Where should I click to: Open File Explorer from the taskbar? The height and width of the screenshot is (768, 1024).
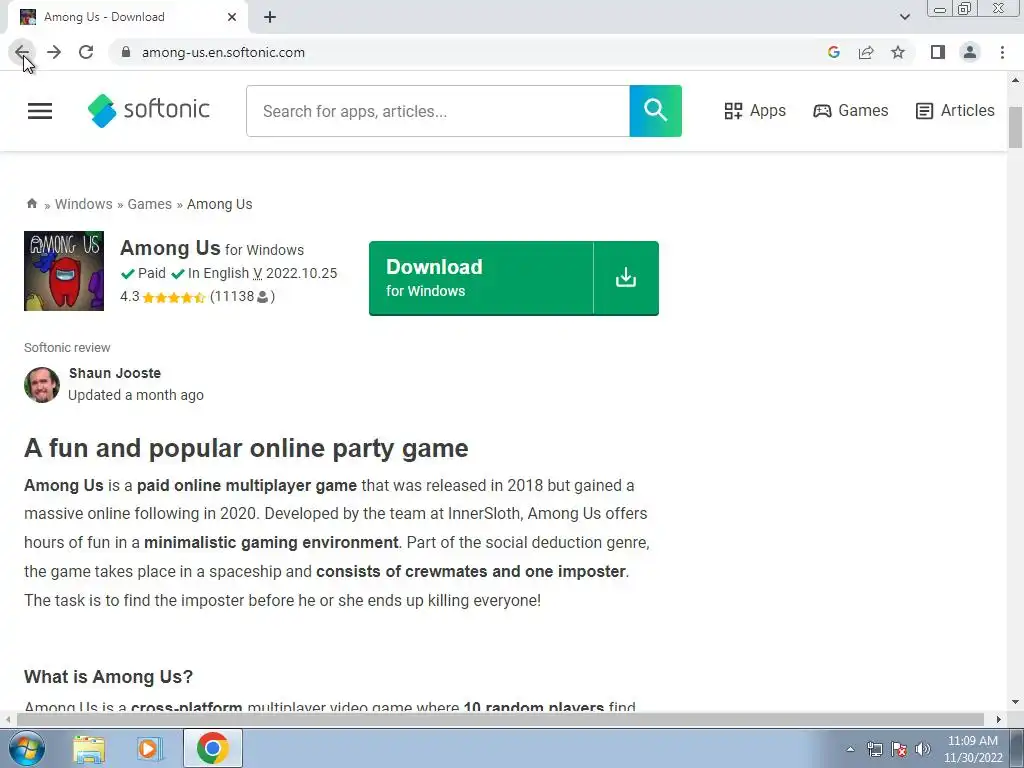[89, 749]
